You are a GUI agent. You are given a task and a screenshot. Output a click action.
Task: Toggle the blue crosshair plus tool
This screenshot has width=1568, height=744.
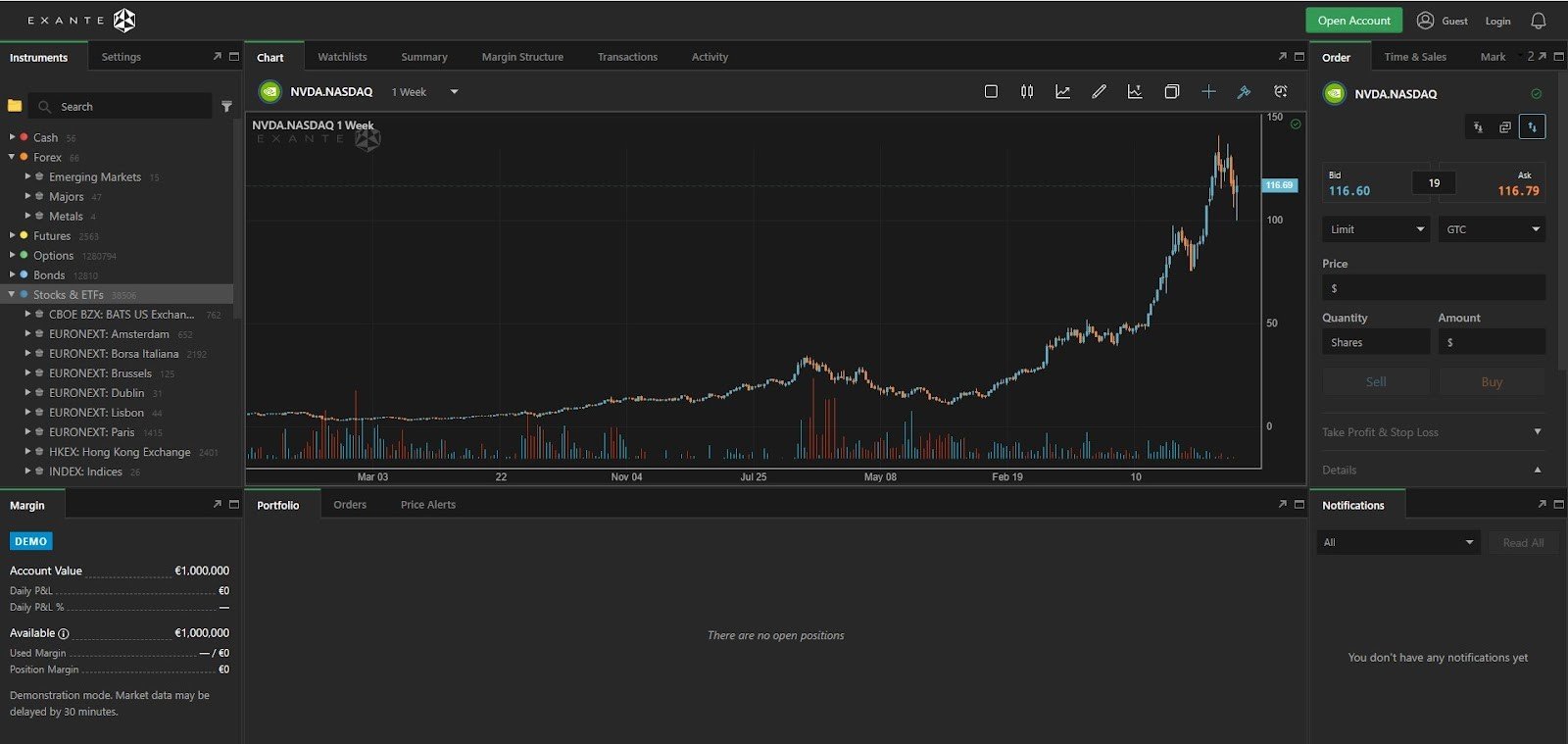click(x=1208, y=91)
